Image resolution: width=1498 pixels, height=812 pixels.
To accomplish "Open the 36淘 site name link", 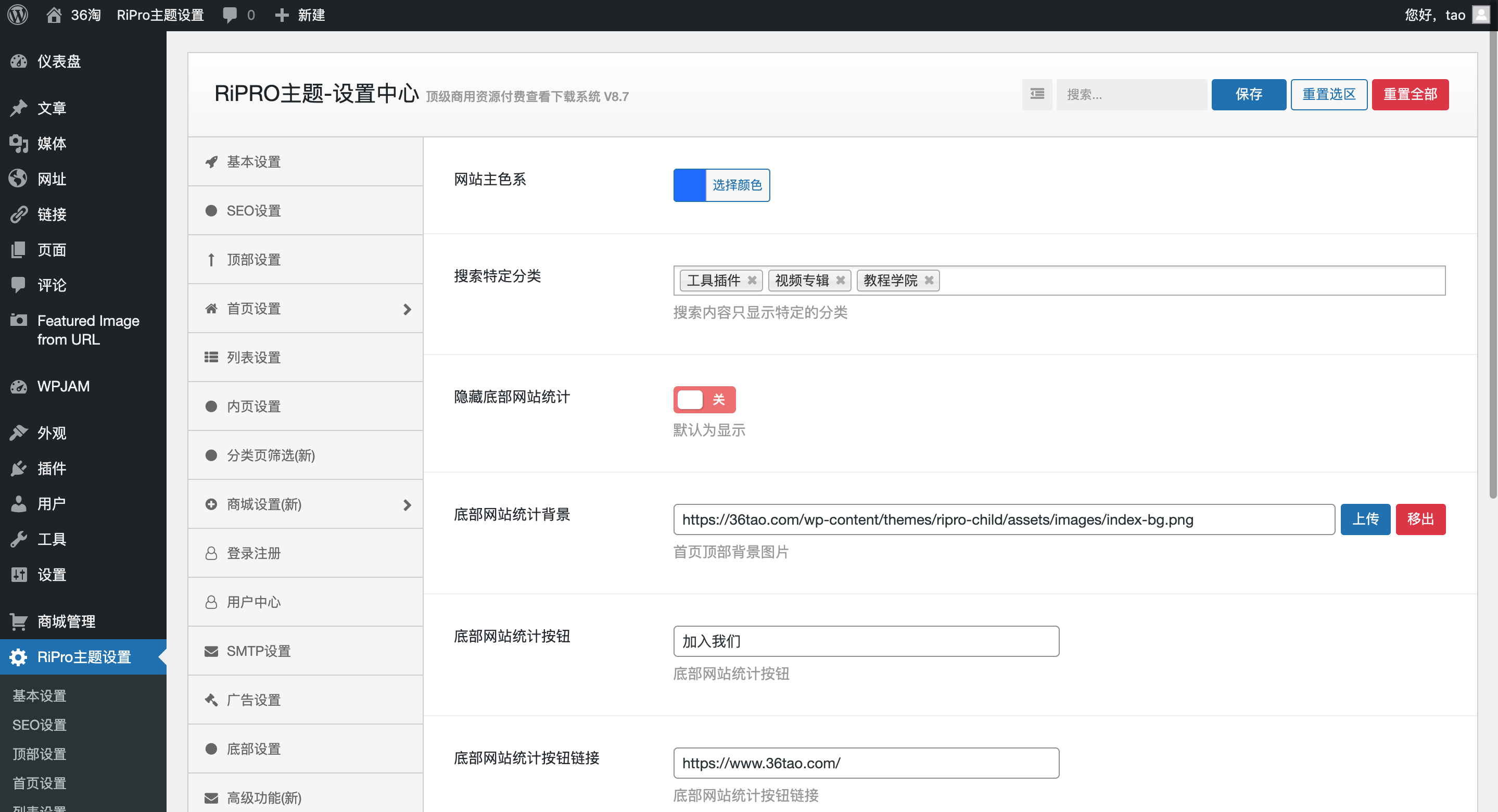I will 85,15.
